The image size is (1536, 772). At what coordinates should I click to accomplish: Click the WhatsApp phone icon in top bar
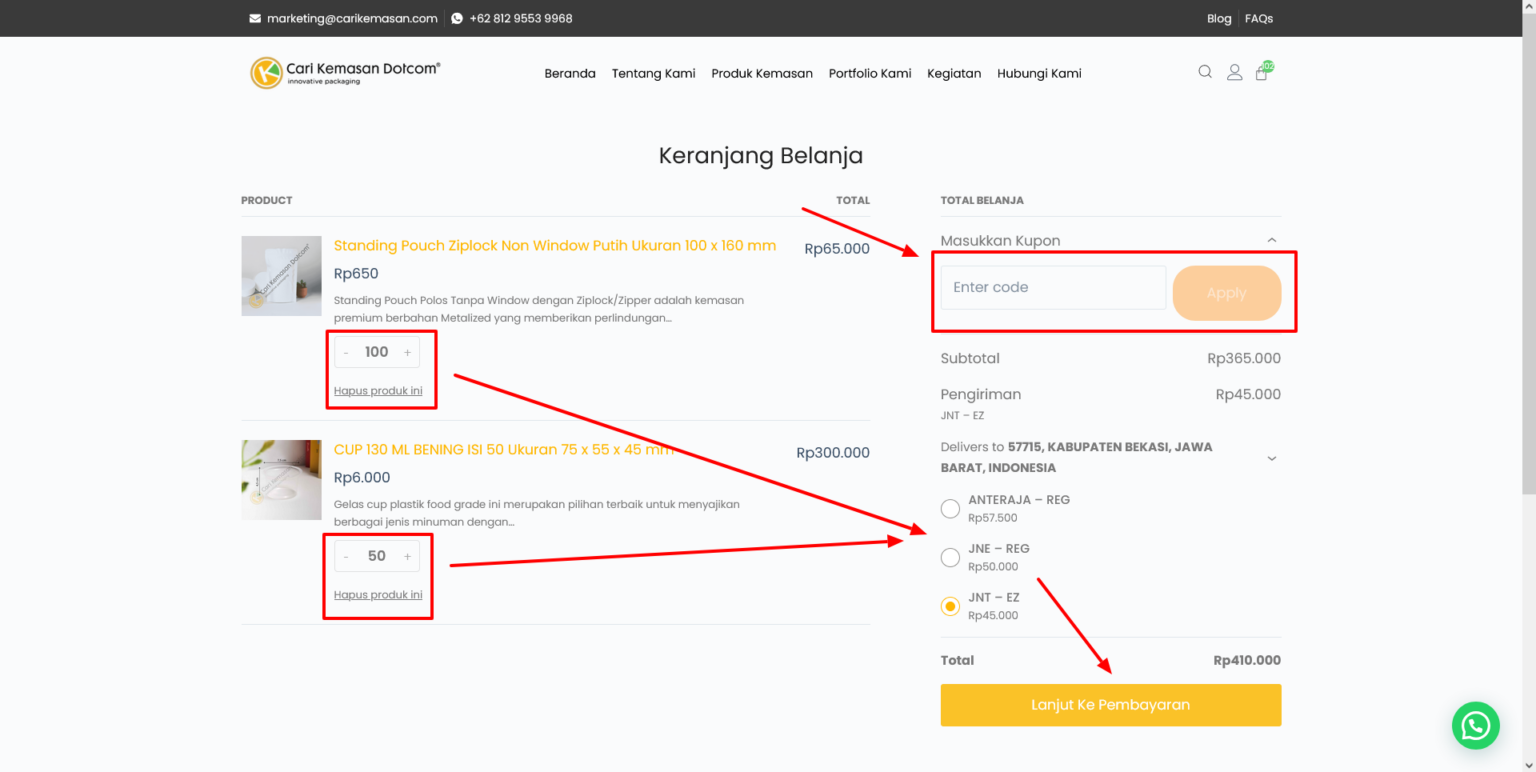tap(457, 18)
